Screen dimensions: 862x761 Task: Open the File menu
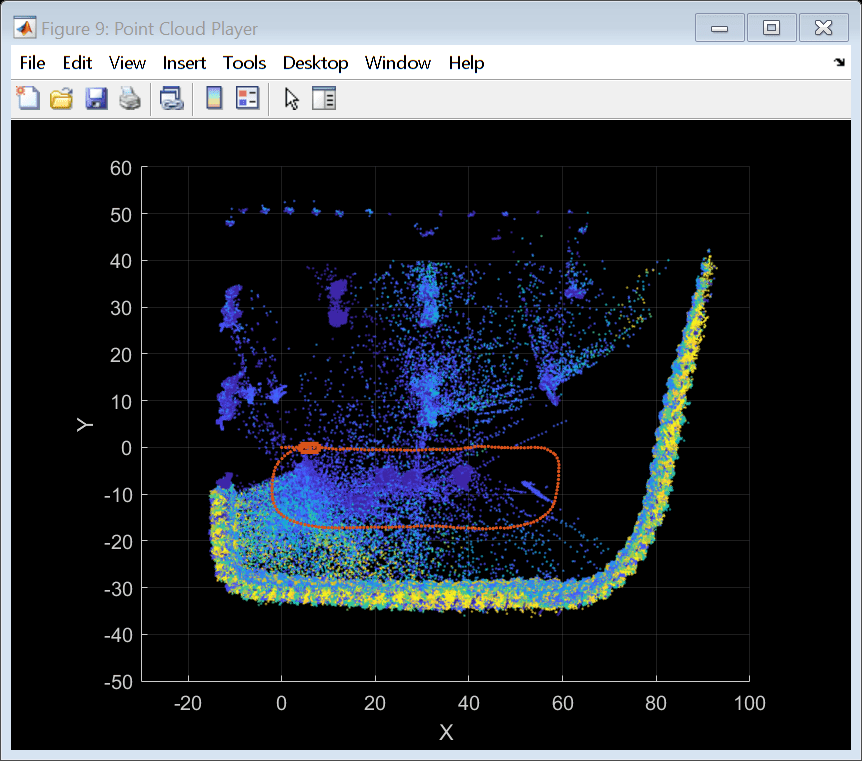coord(32,63)
